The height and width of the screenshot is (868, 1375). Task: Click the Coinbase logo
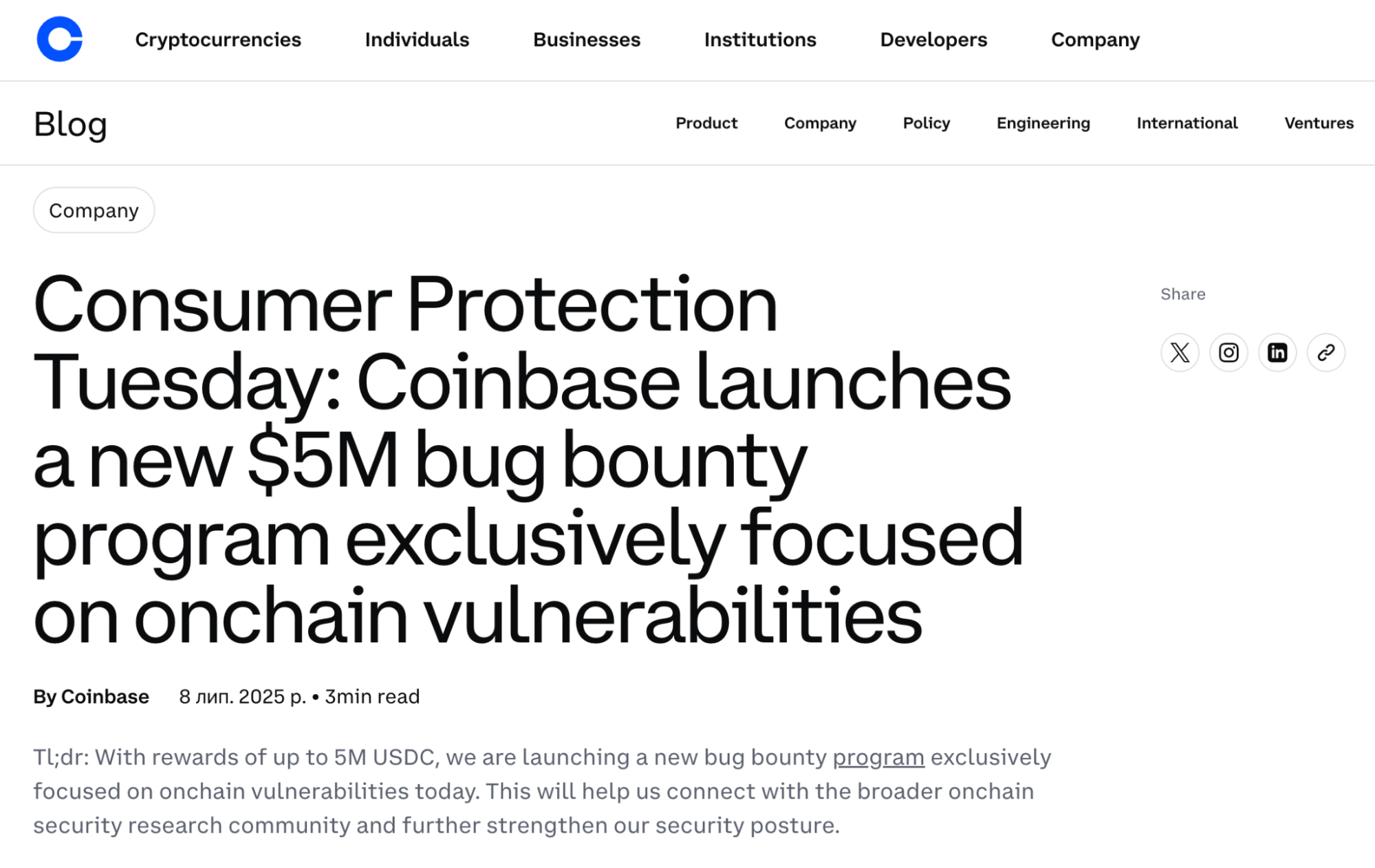click(x=60, y=41)
